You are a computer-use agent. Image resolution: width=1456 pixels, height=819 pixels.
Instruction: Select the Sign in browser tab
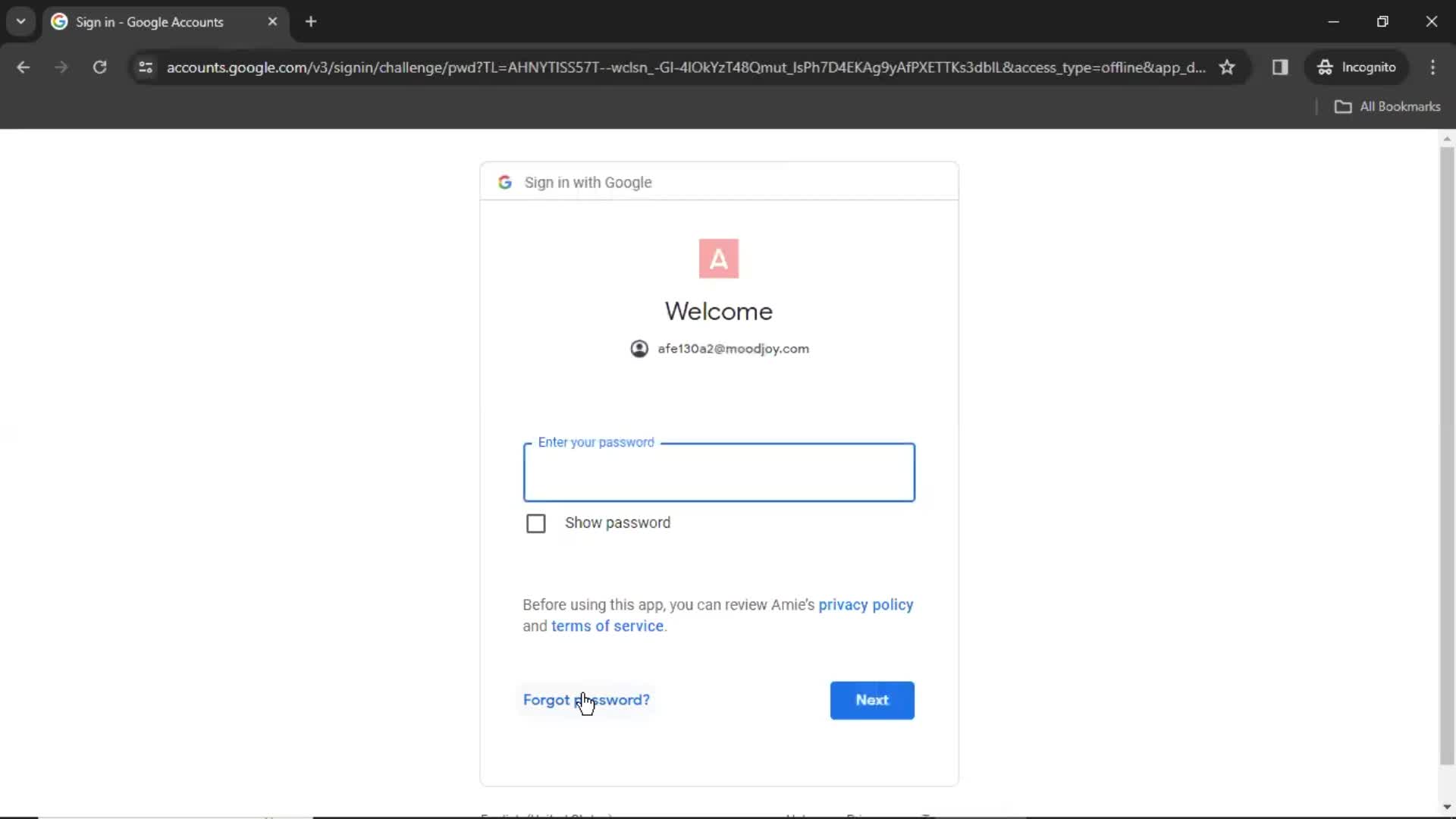165,22
